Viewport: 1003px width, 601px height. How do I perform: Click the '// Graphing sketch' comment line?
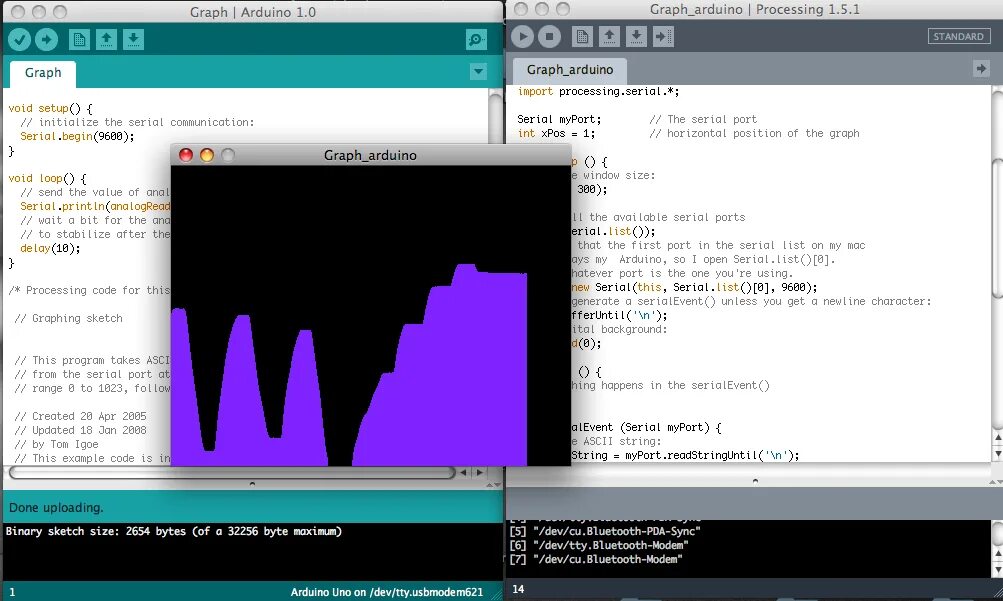click(x=68, y=318)
